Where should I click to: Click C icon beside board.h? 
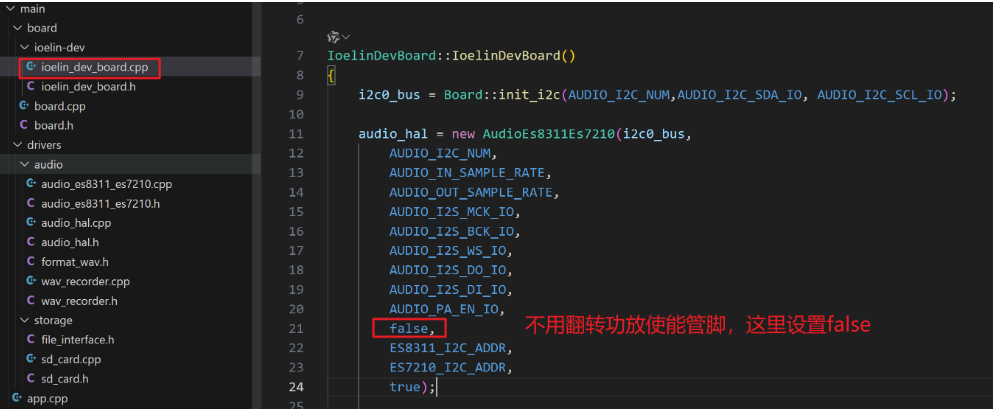tap(24, 125)
